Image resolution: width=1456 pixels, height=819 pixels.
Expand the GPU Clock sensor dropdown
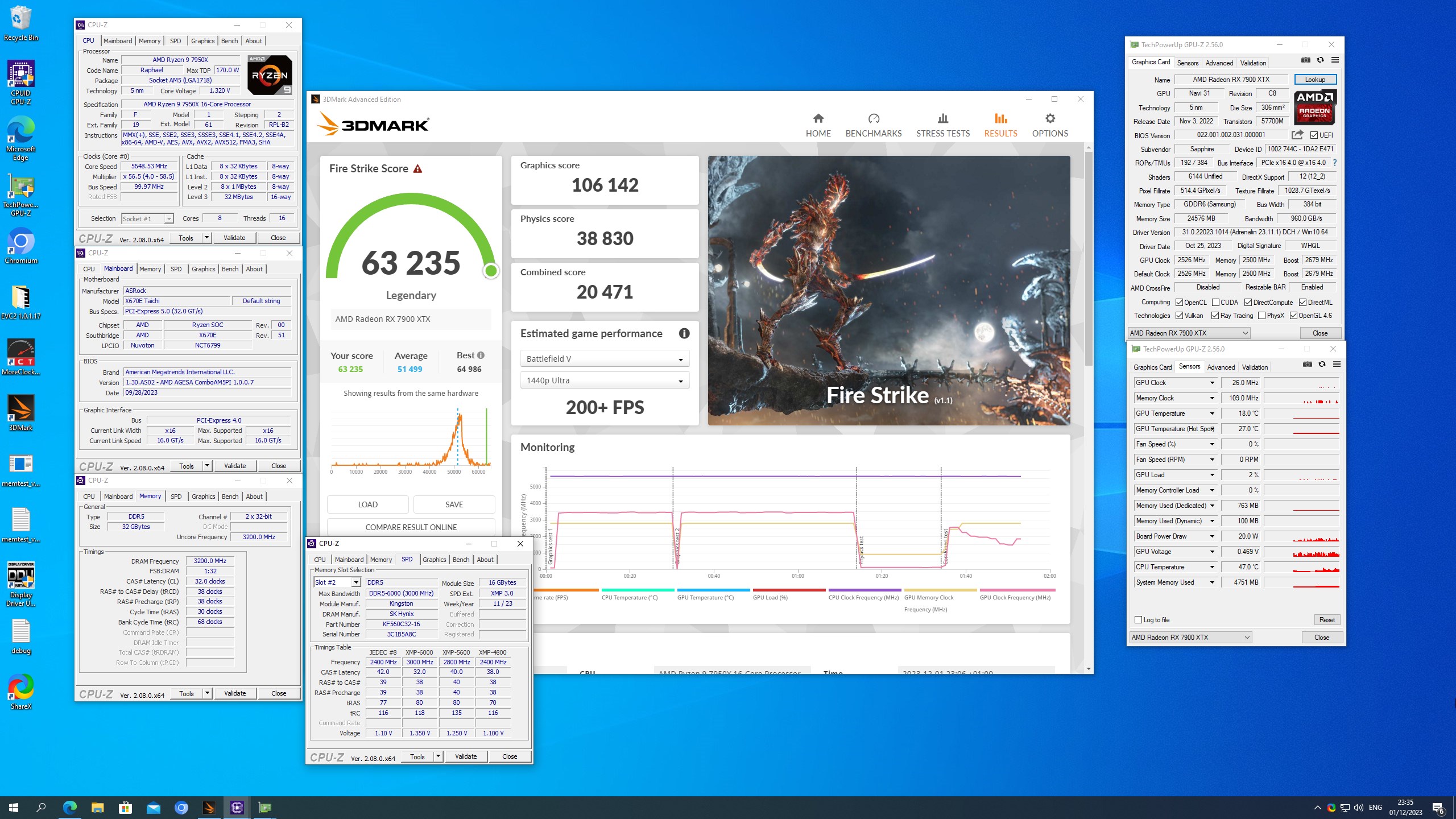click(x=1212, y=383)
